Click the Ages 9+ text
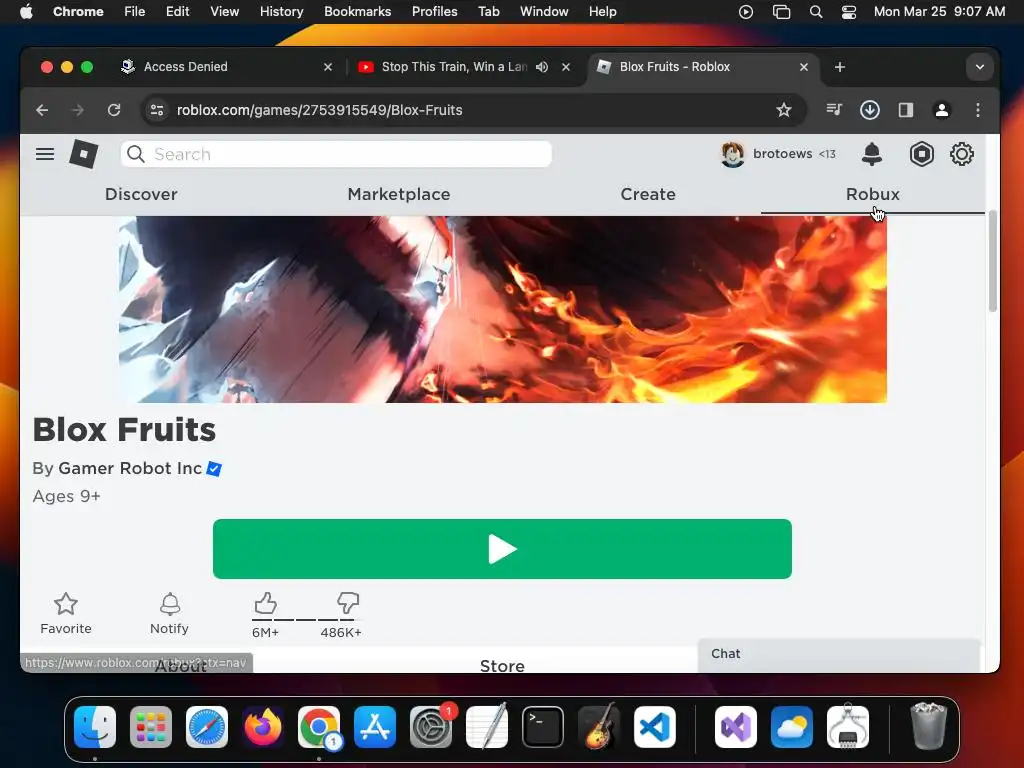1024x768 pixels. pos(67,496)
